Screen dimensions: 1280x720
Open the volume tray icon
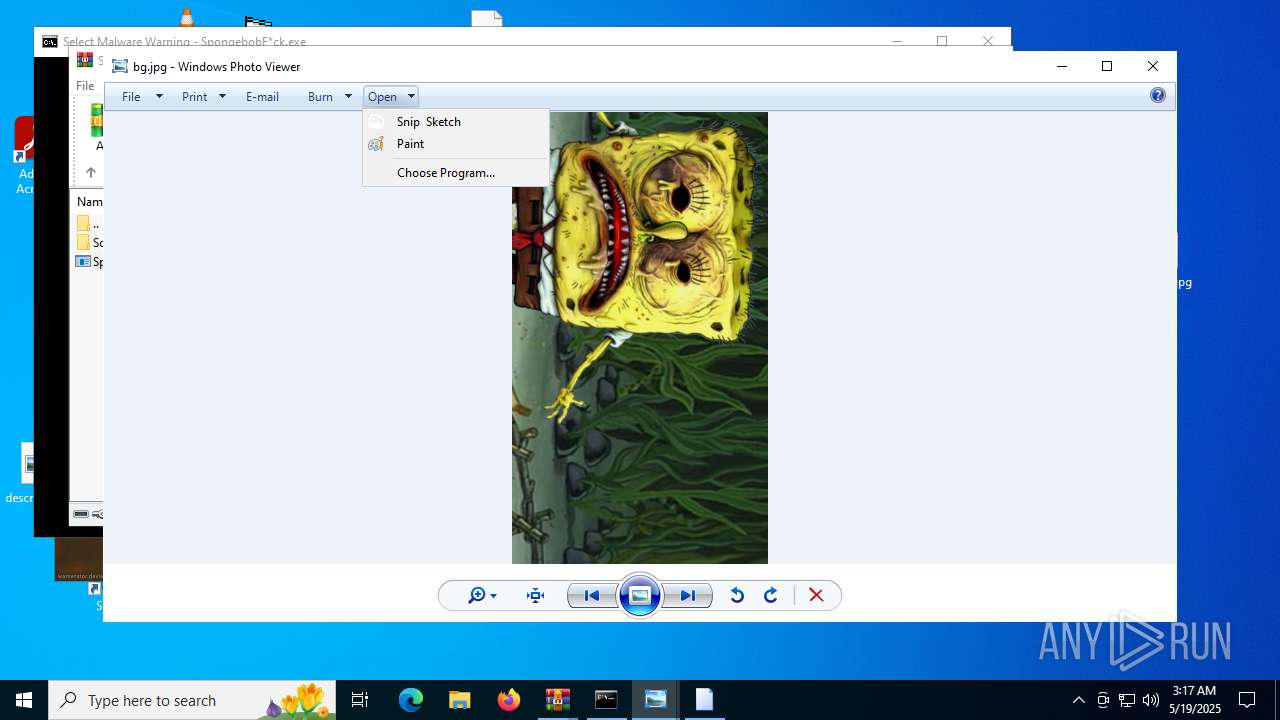tap(1151, 700)
